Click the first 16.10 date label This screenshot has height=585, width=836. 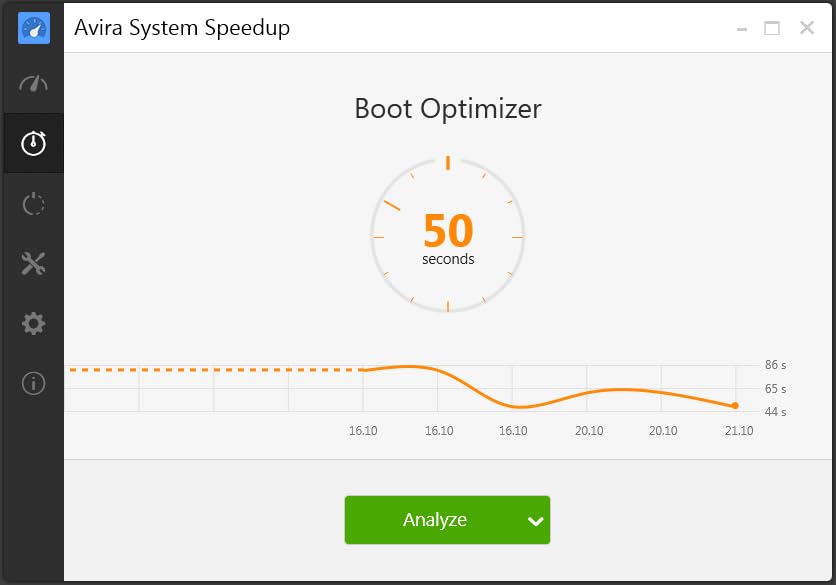pos(363,431)
